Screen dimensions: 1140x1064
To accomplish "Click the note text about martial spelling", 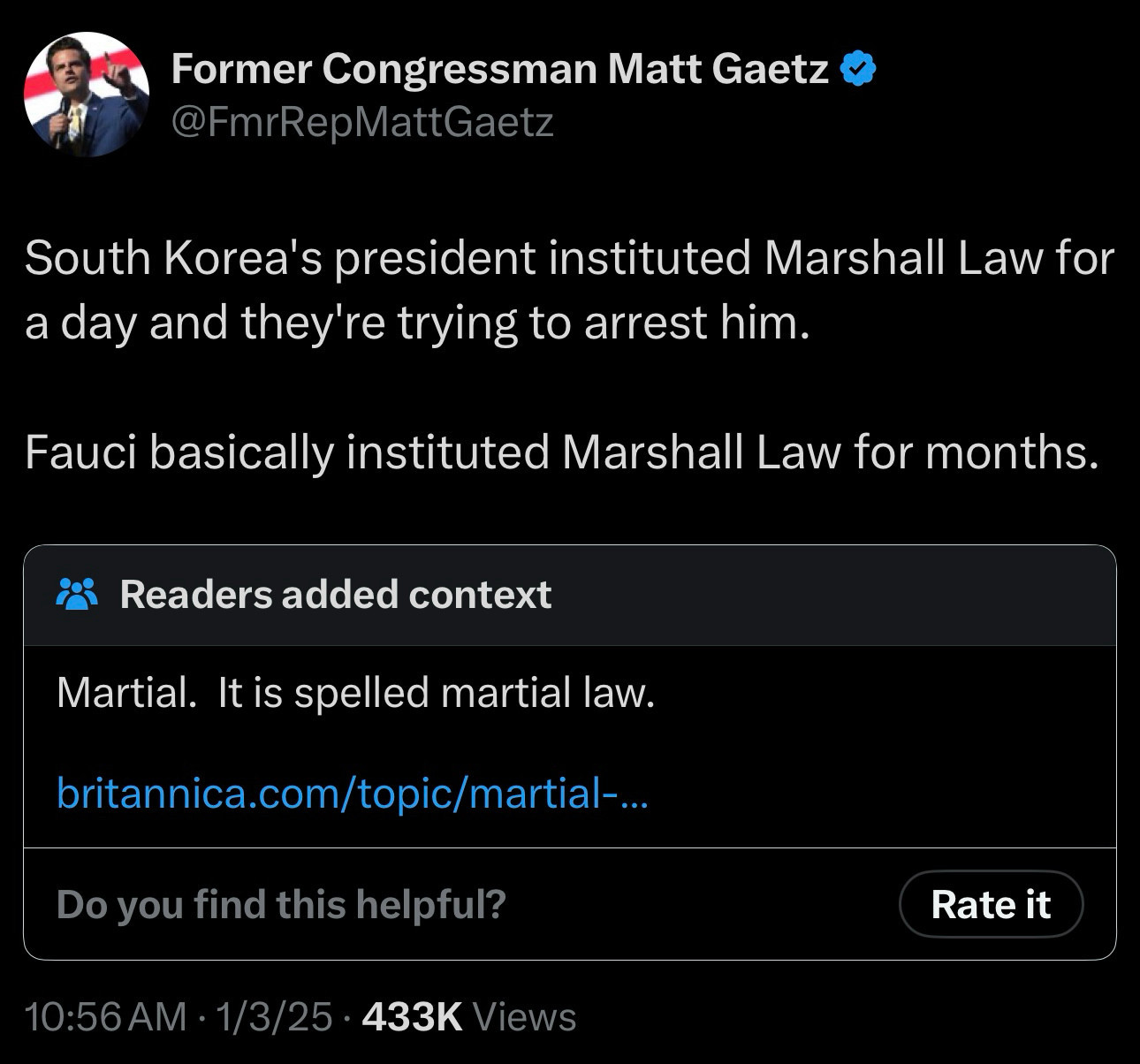I will click(x=355, y=692).
